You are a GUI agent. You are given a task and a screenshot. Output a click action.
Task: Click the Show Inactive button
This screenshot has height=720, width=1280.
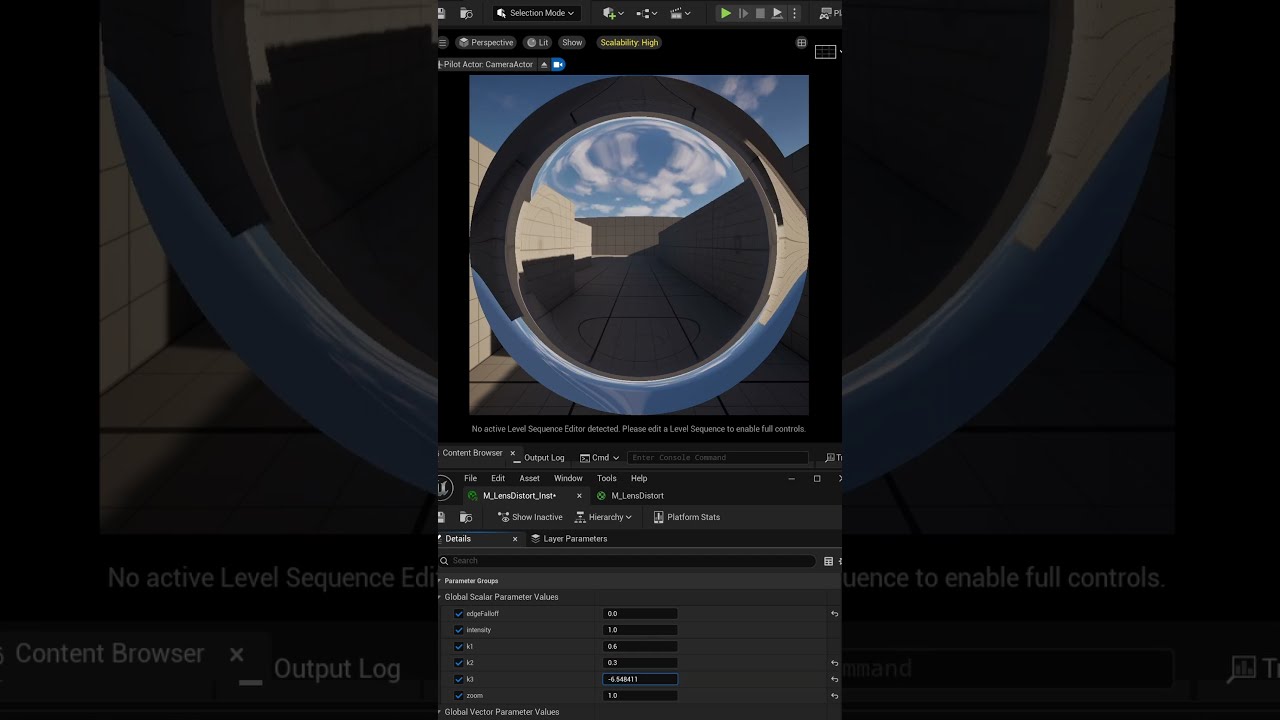(530, 517)
